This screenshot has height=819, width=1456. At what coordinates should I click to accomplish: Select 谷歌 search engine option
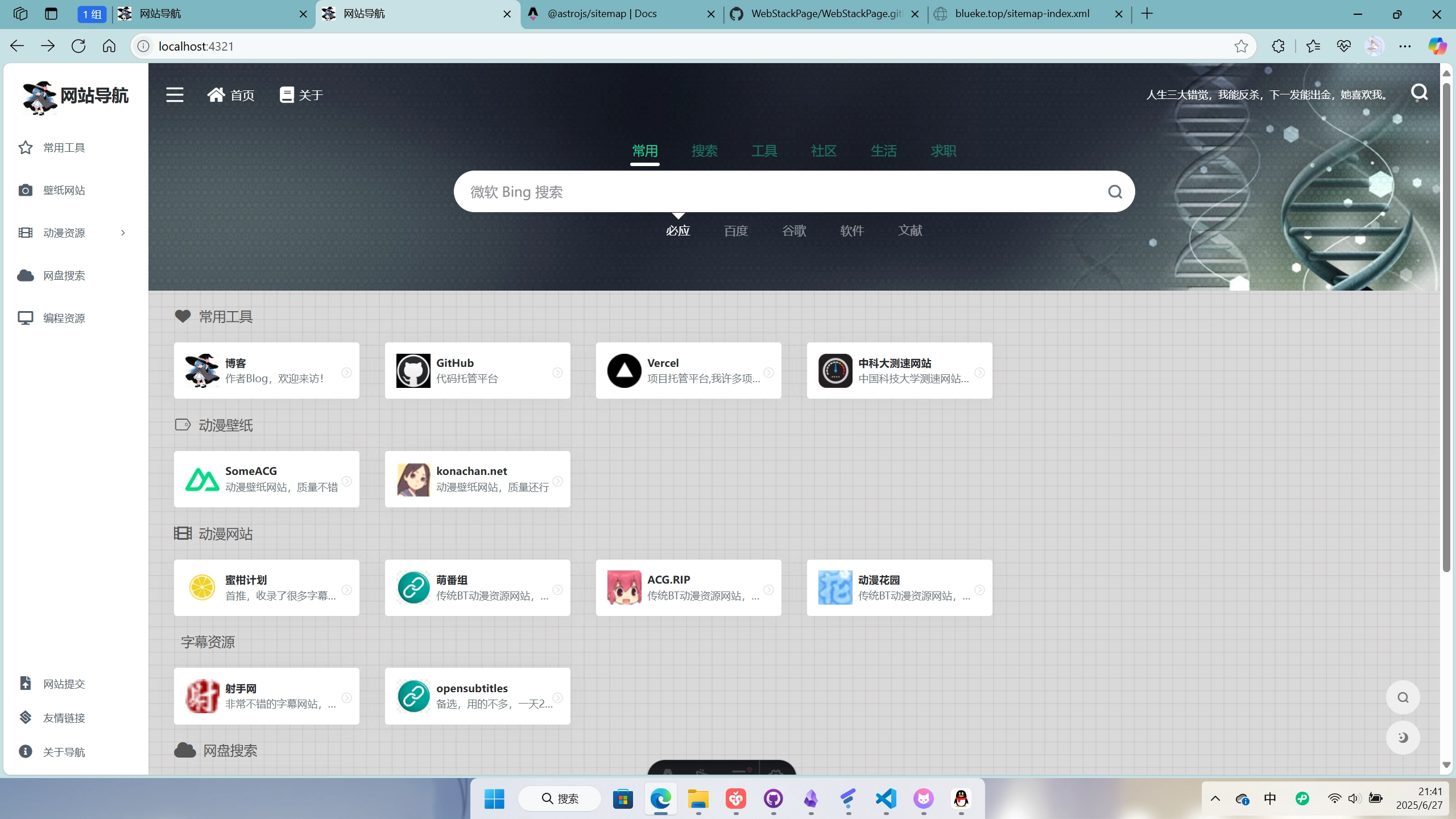(794, 230)
